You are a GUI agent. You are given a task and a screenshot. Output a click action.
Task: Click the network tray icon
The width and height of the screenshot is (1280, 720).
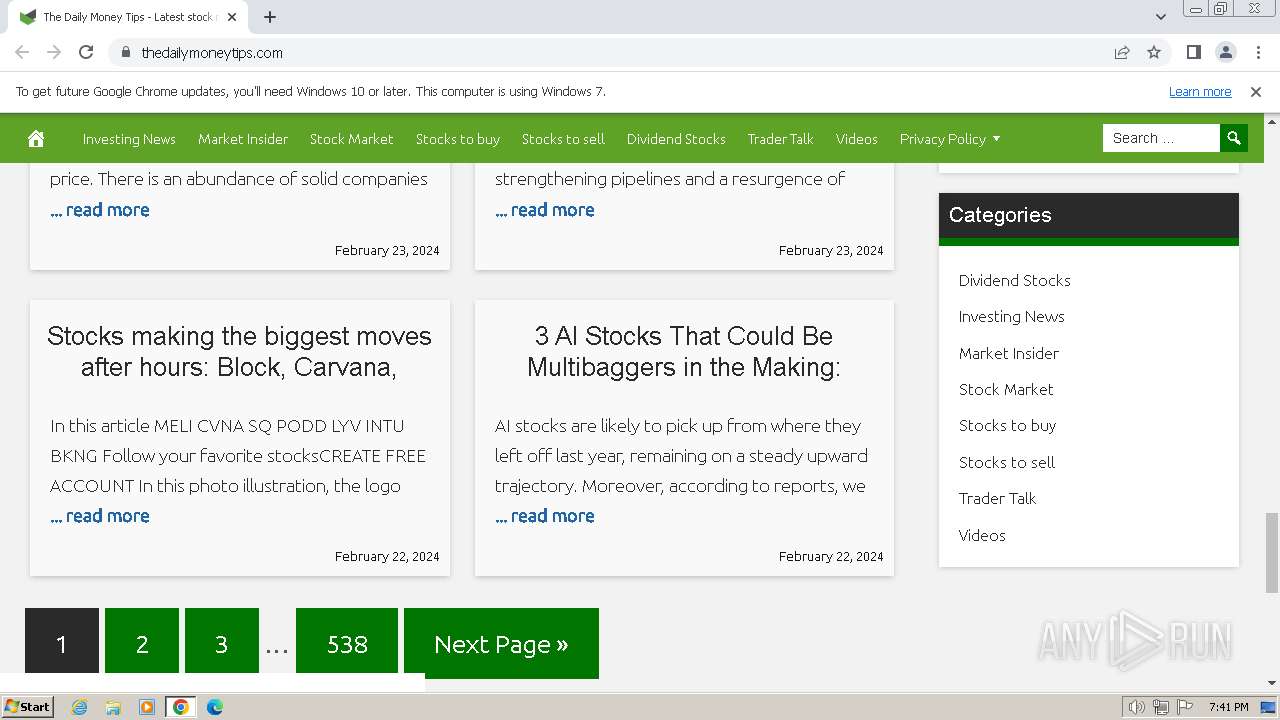[1160, 707]
